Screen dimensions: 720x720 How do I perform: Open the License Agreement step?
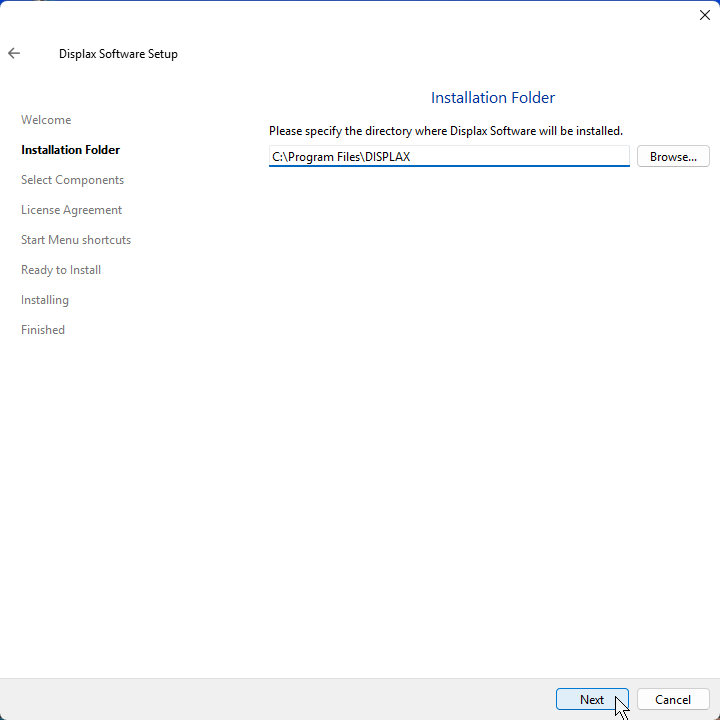(71, 210)
